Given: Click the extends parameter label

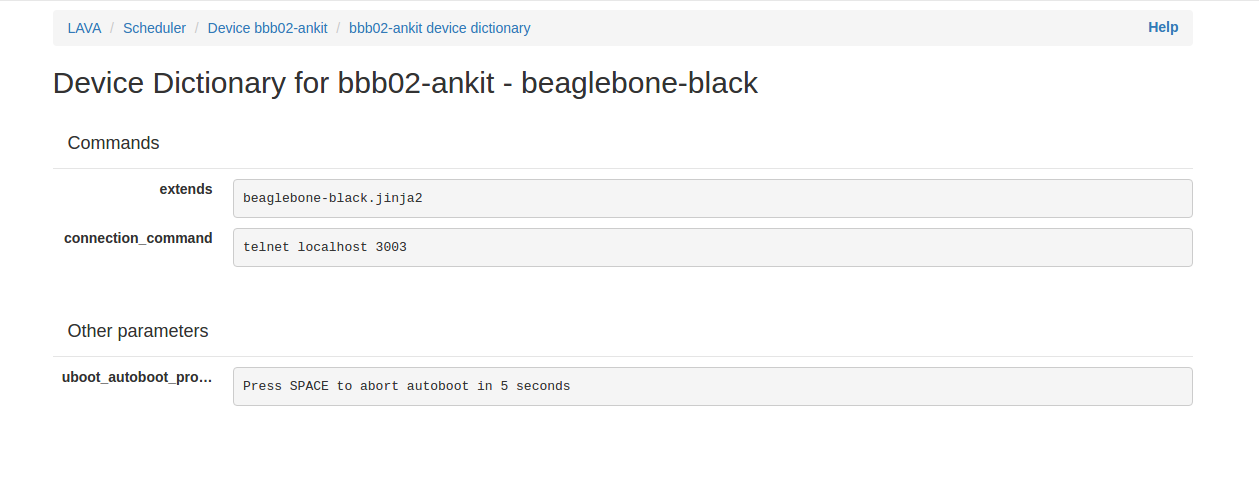Looking at the screenshot, I should coord(186,189).
